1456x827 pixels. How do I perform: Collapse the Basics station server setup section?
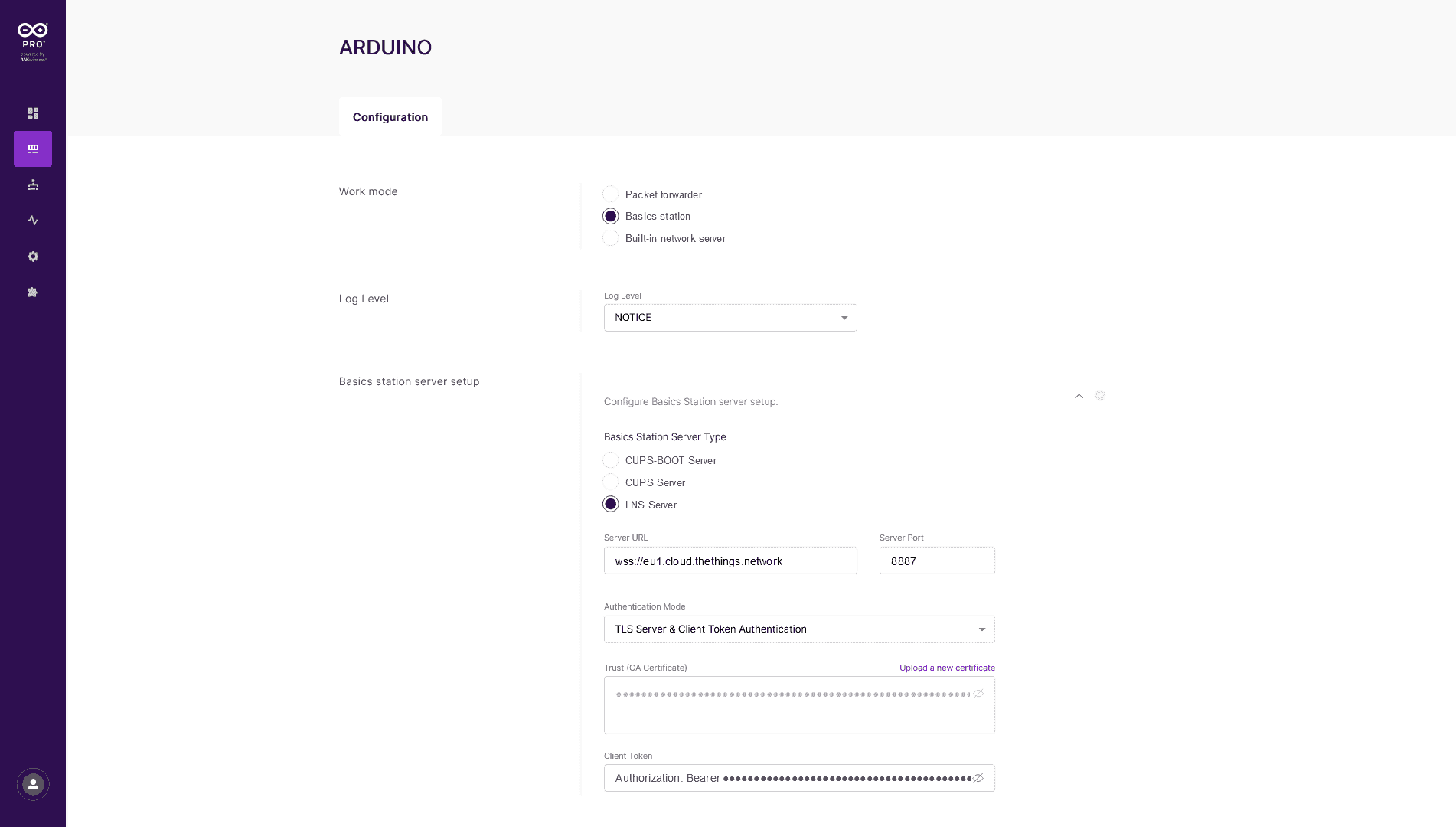pos(1079,396)
